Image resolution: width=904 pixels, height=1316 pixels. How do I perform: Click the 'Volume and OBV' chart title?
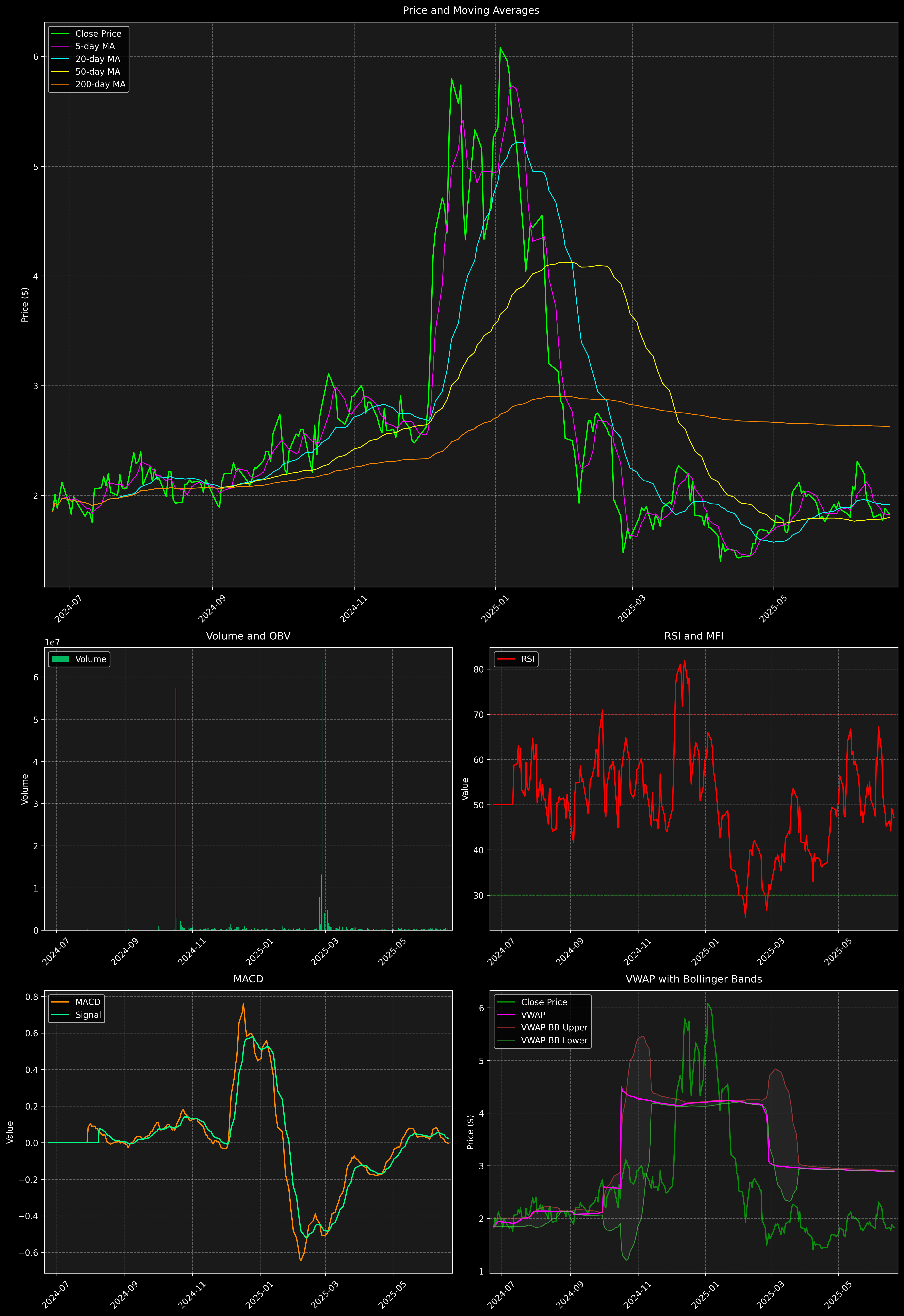pos(248,636)
